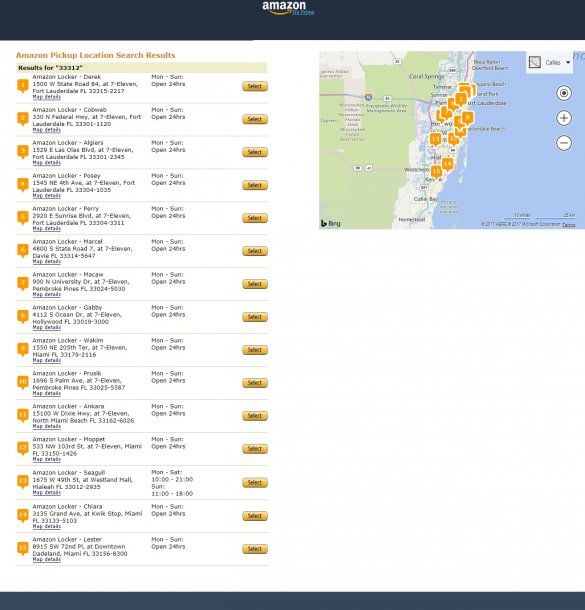Image resolution: width=585 pixels, height=610 pixels.
Task: Click orange marker 12 beside Locker Moppet
Action: (x=23, y=449)
